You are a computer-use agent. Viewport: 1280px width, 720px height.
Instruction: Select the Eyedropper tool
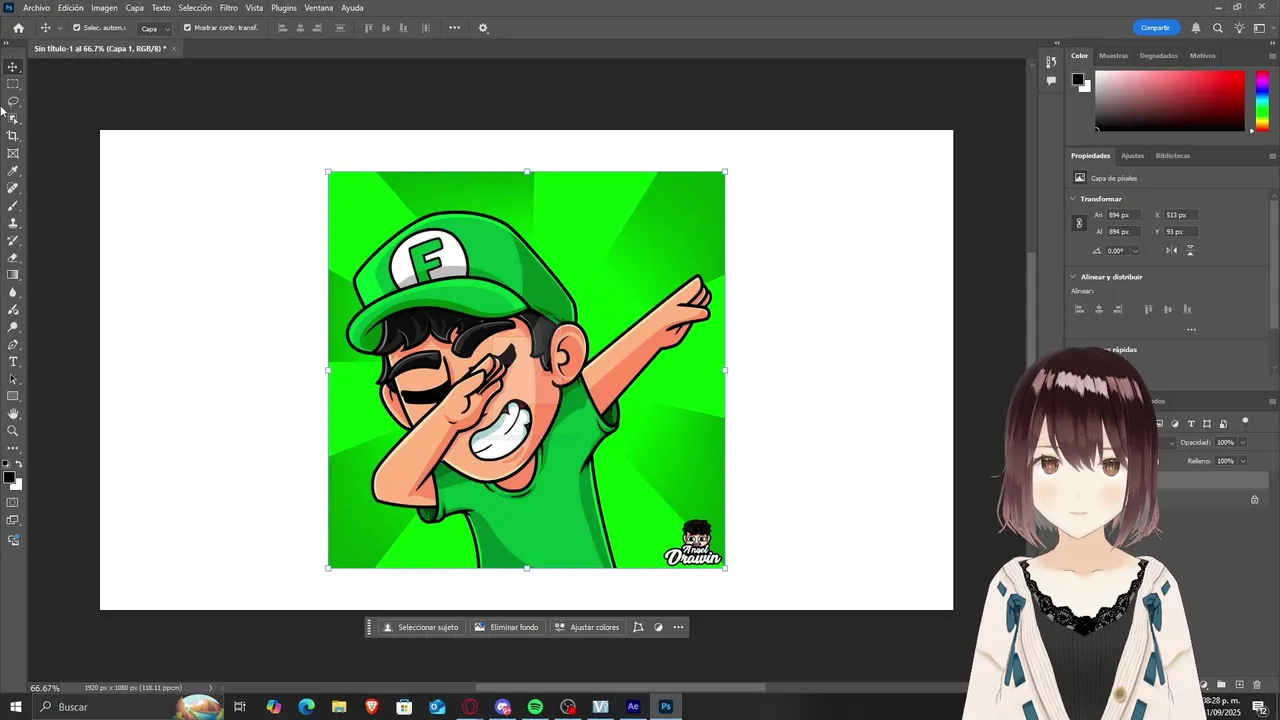click(x=13, y=171)
